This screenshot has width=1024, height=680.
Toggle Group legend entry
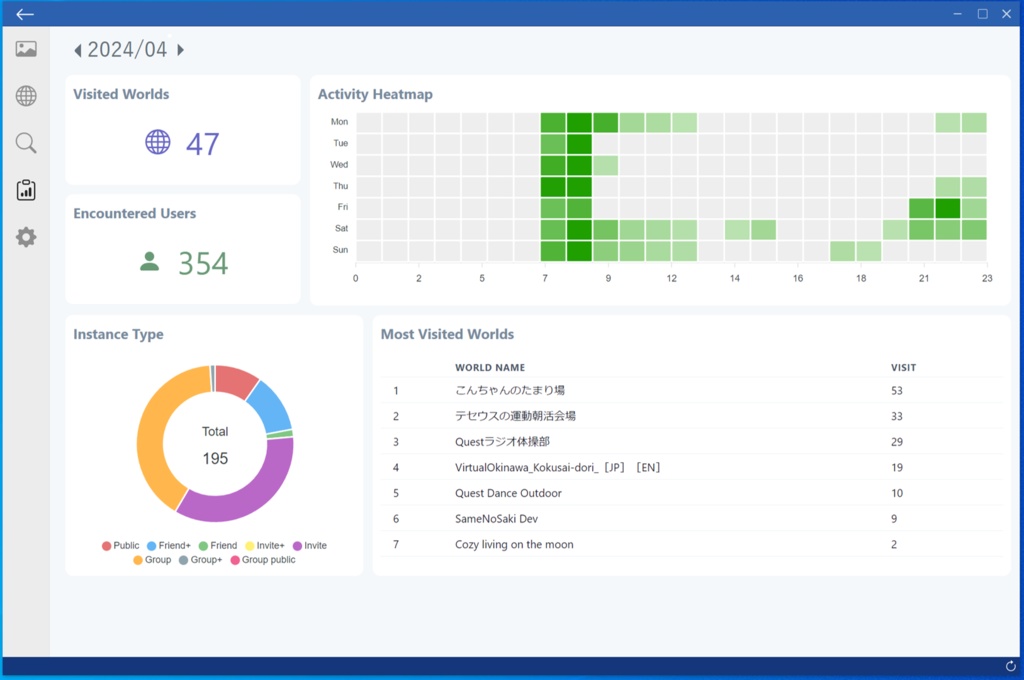152,560
